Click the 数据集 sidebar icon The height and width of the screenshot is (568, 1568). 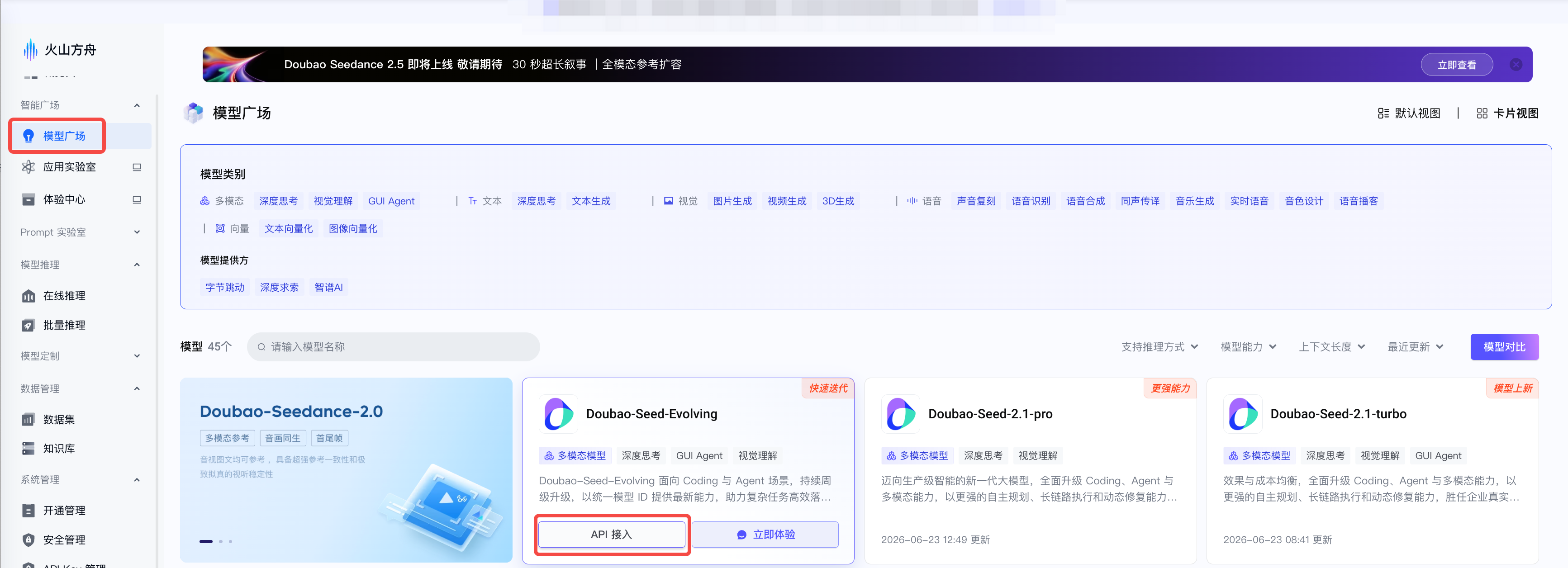click(x=28, y=420)
